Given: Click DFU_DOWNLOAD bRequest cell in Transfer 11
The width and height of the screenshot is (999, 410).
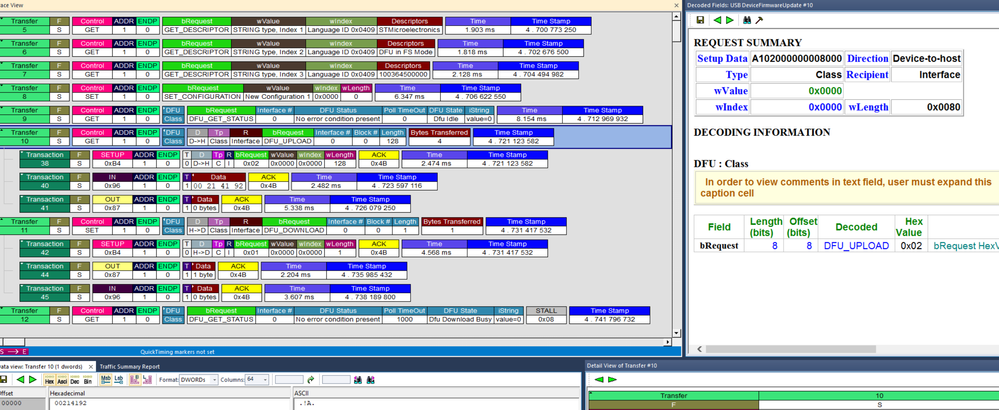Looking at the screenshot, I should coord(294,230).
